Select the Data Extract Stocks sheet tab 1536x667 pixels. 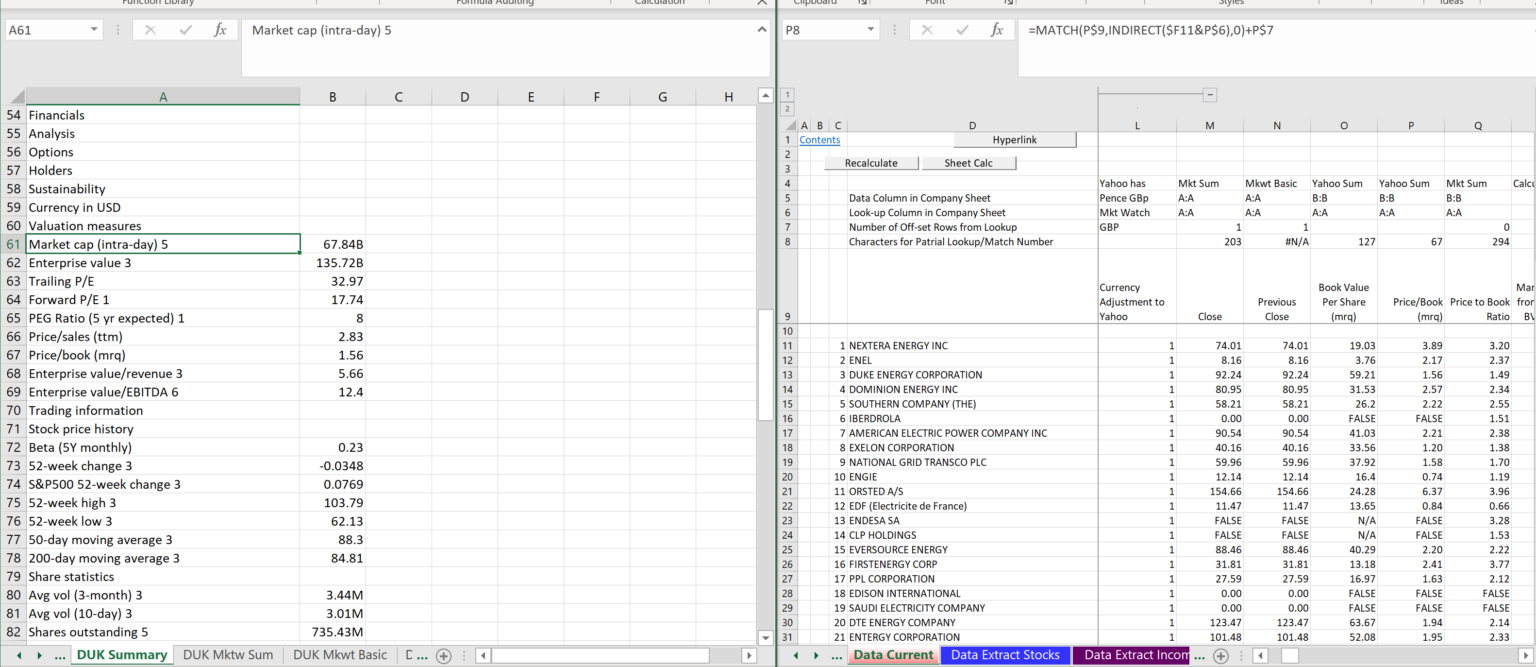(x=1005, y=655)
